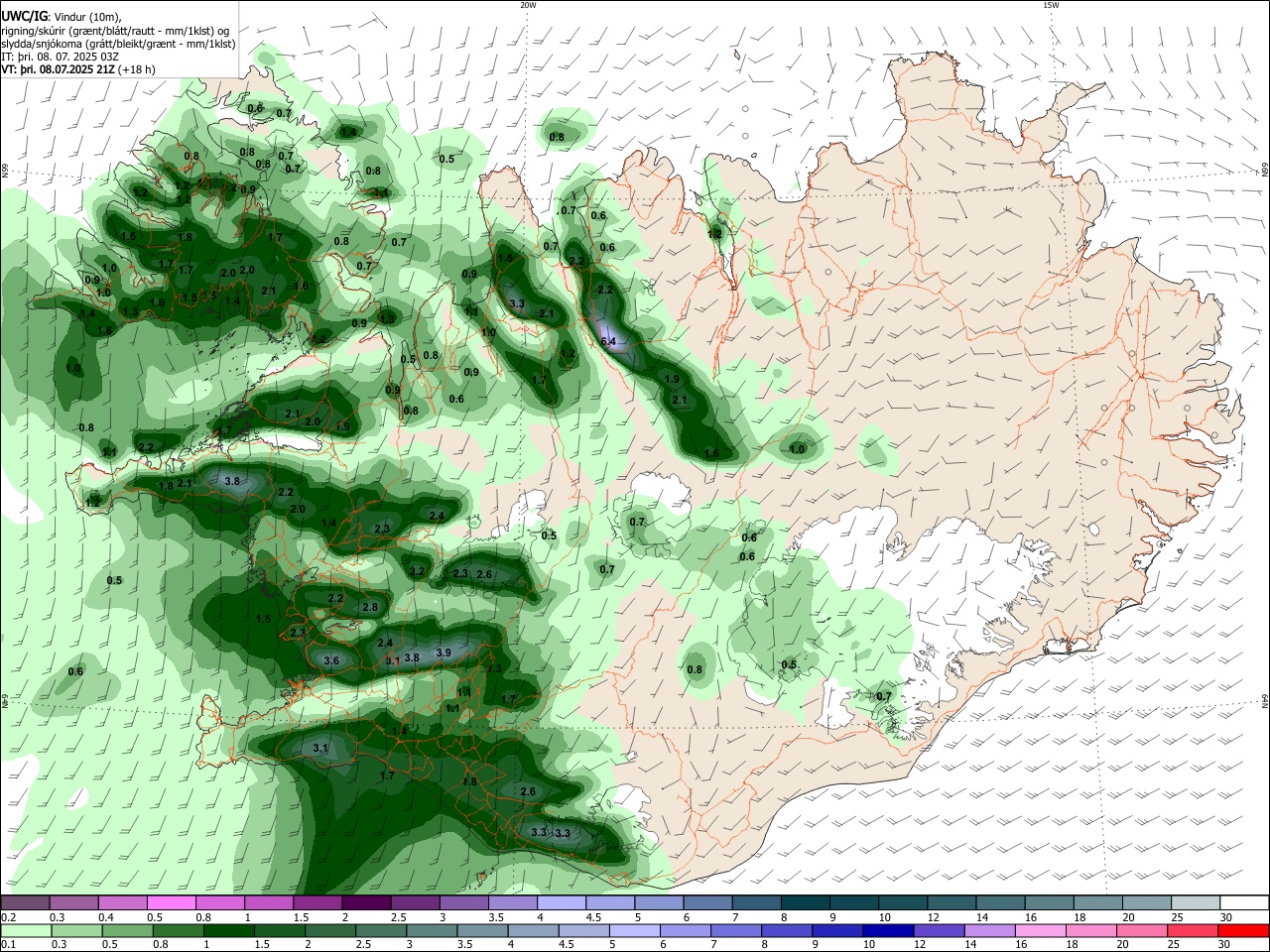Click the 3.9 precipitation value on the map
The width and height of the screenshot is (1270, 952).
pyautogui.click(x=444, y=653)
